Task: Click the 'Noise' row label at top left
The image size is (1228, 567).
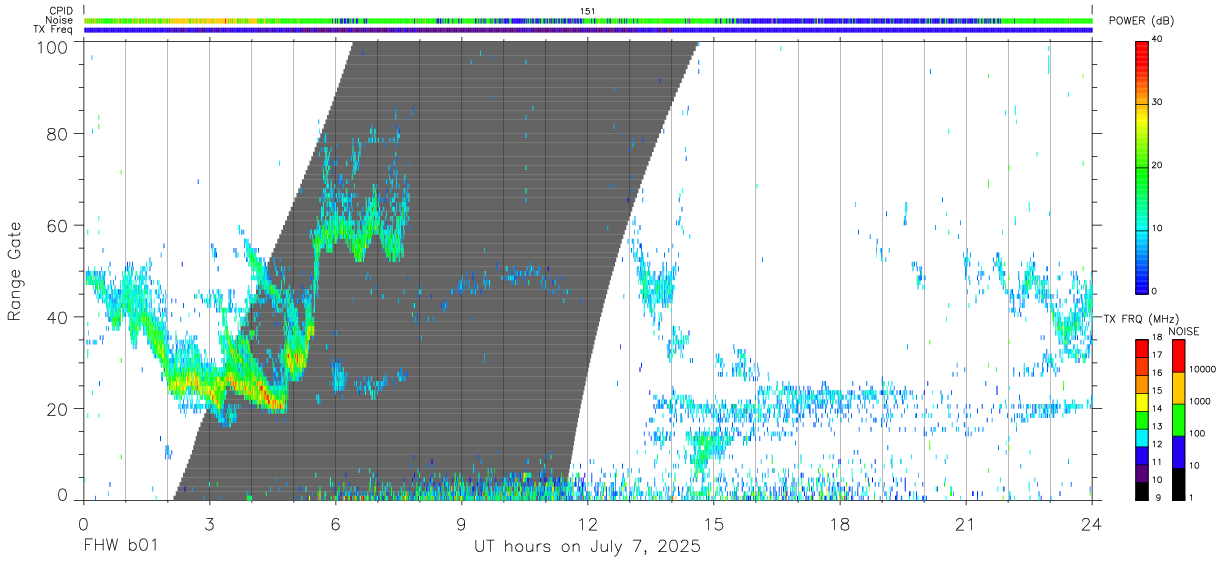Action: click(58, 20)
